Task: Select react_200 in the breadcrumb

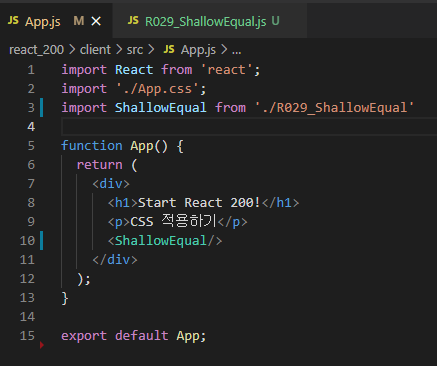Action: point(36,50)
